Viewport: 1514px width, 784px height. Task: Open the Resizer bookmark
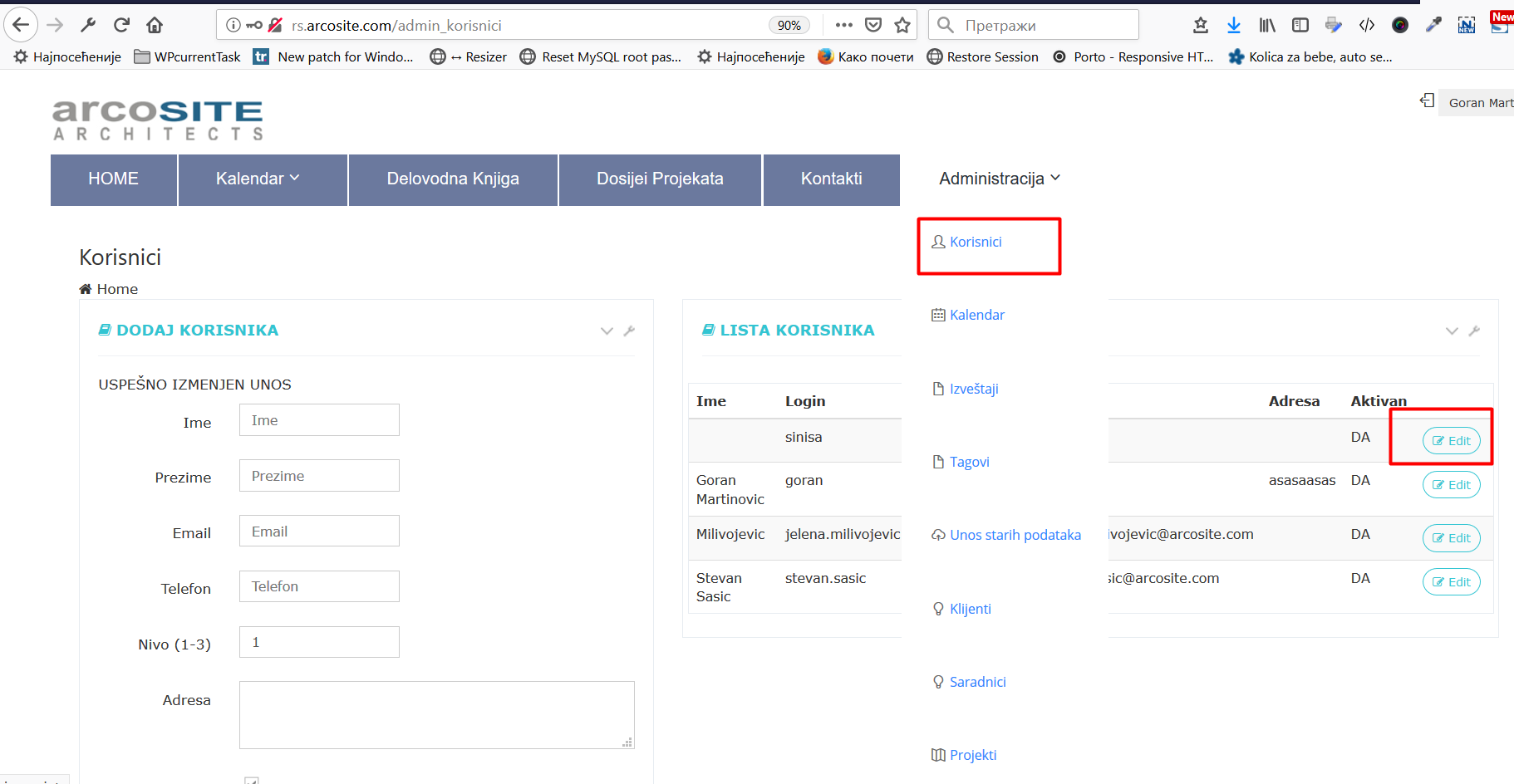[x=469, y=56]
